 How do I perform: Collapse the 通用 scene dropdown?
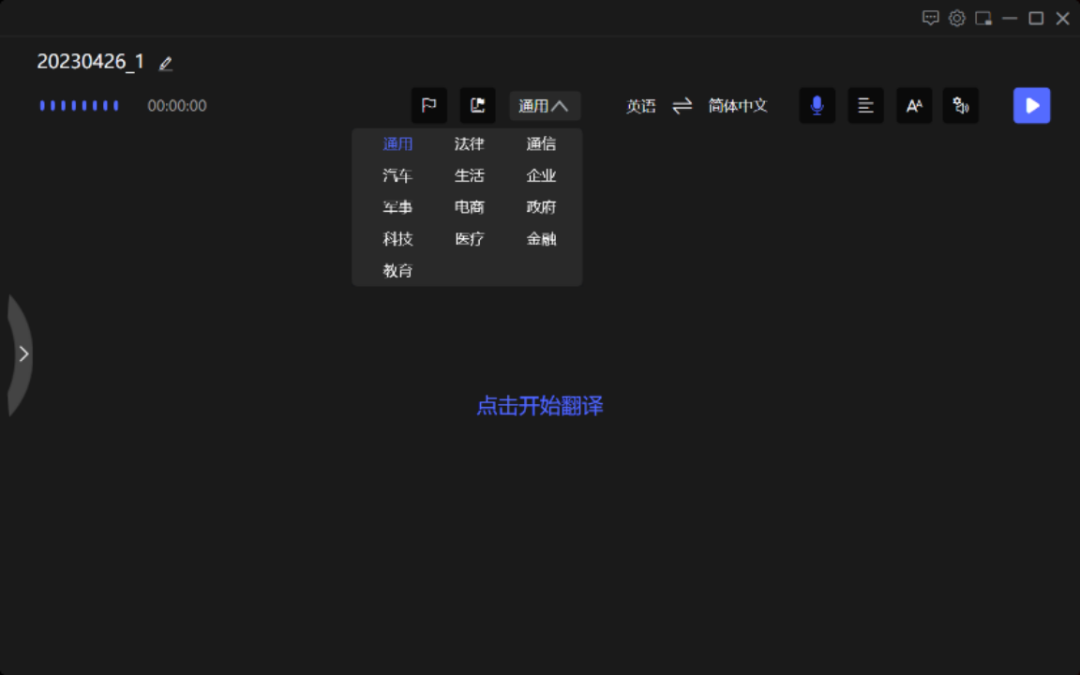(x=544, y=105)
